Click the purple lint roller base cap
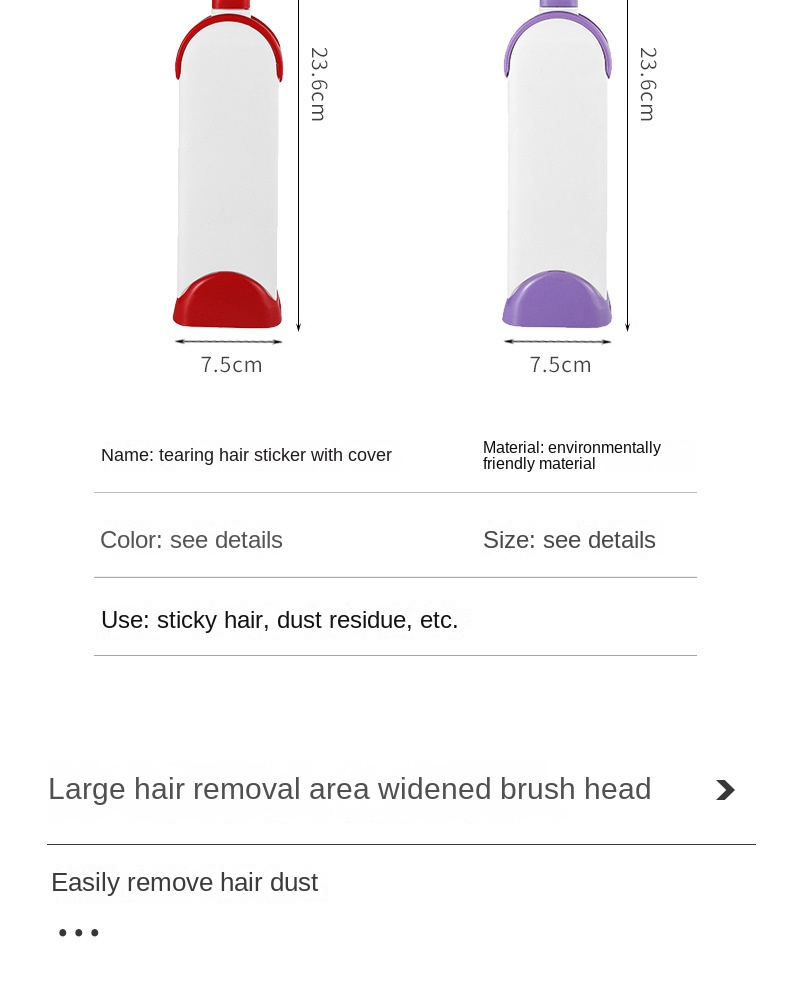The height and width of the screenshot is (1000, 790). (x=557, y=301)
